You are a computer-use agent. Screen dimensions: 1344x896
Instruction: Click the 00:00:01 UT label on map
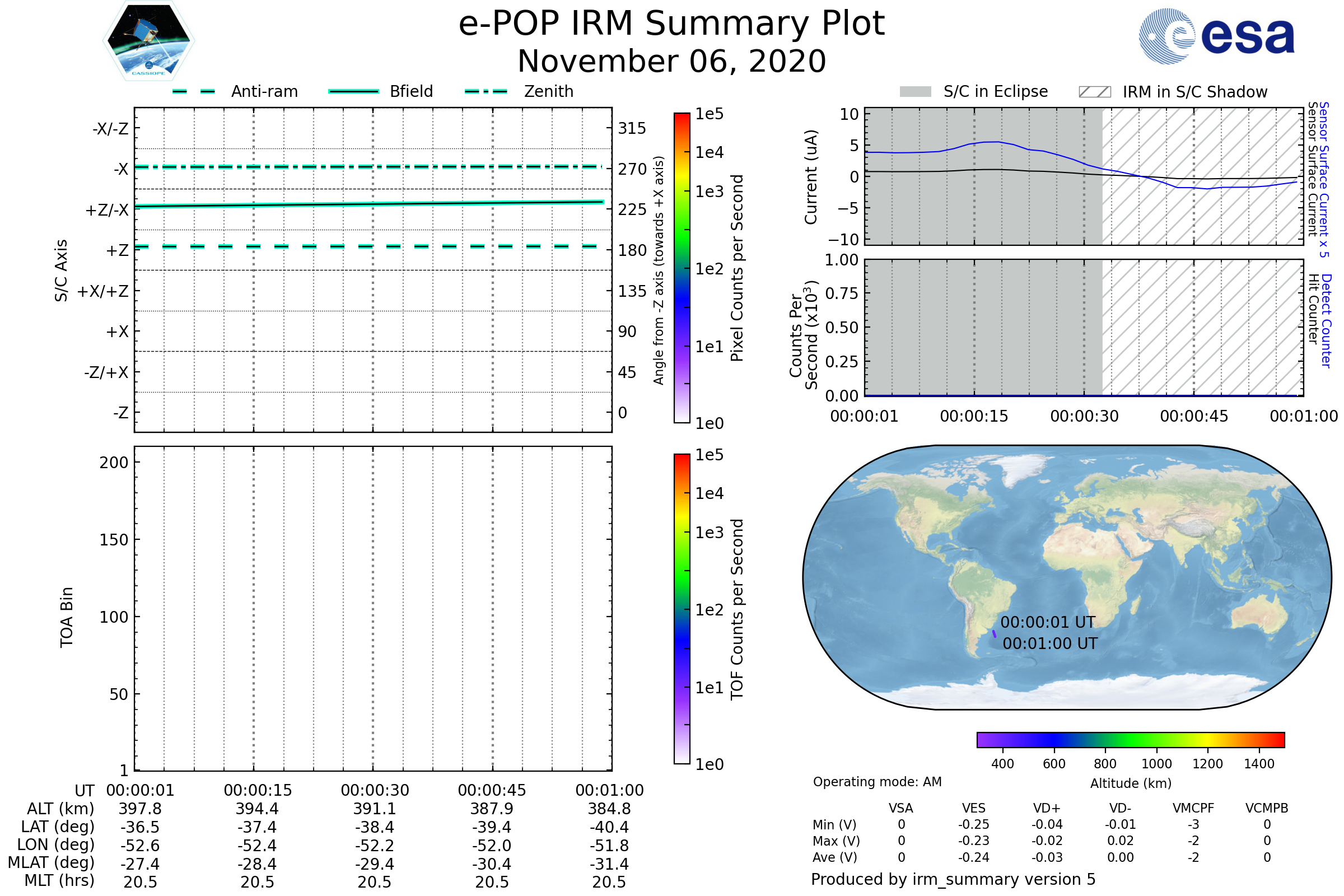pos(1047,622)
